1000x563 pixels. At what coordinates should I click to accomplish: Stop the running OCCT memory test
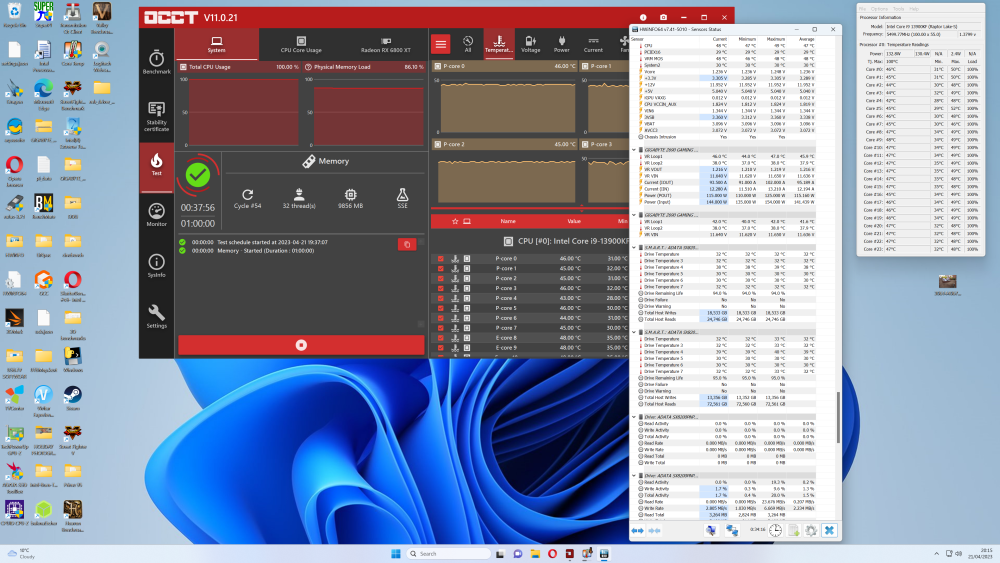[301, 345]
